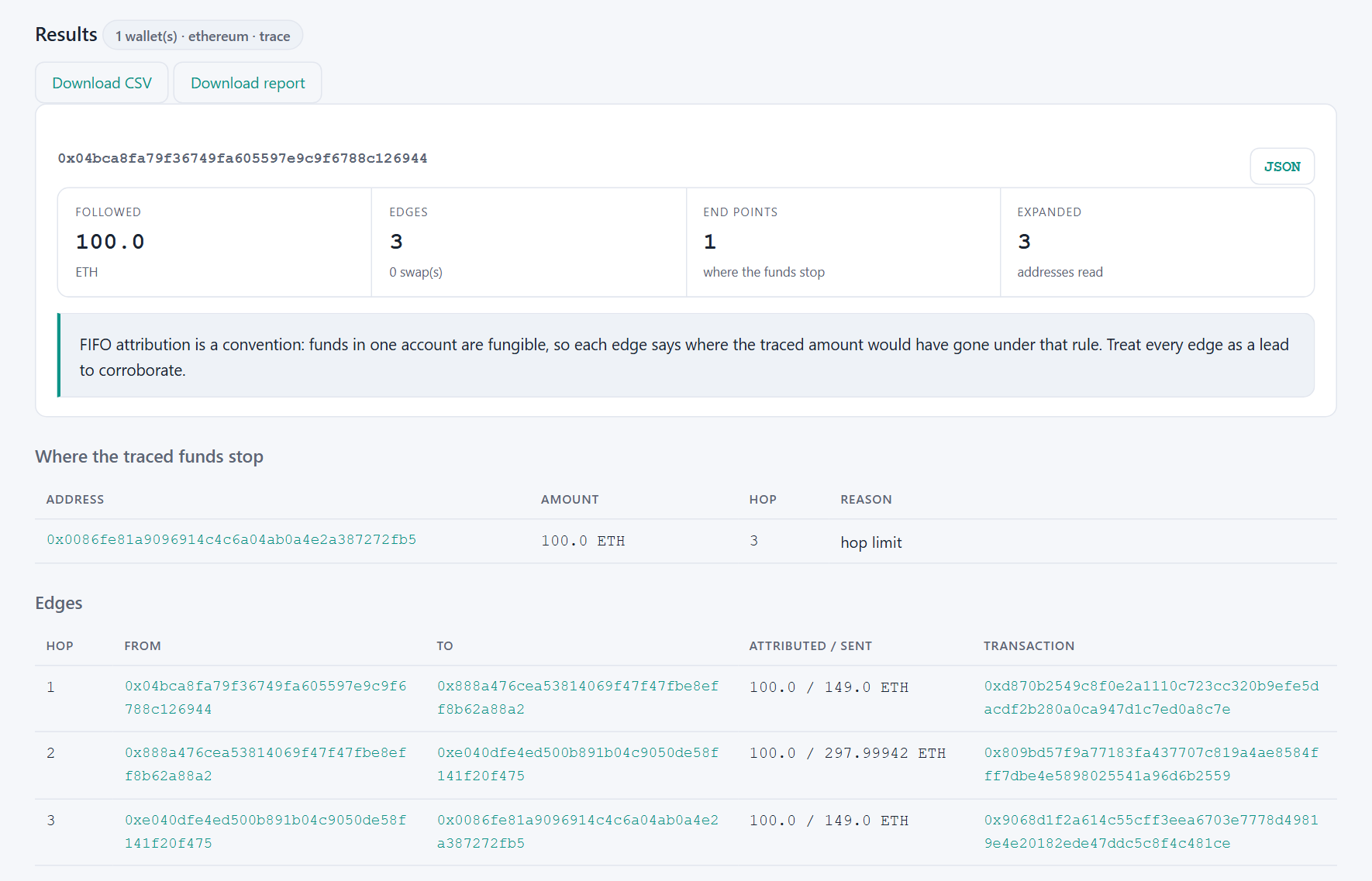Click the EXPANDED addresses read card

pos(1157,242)
